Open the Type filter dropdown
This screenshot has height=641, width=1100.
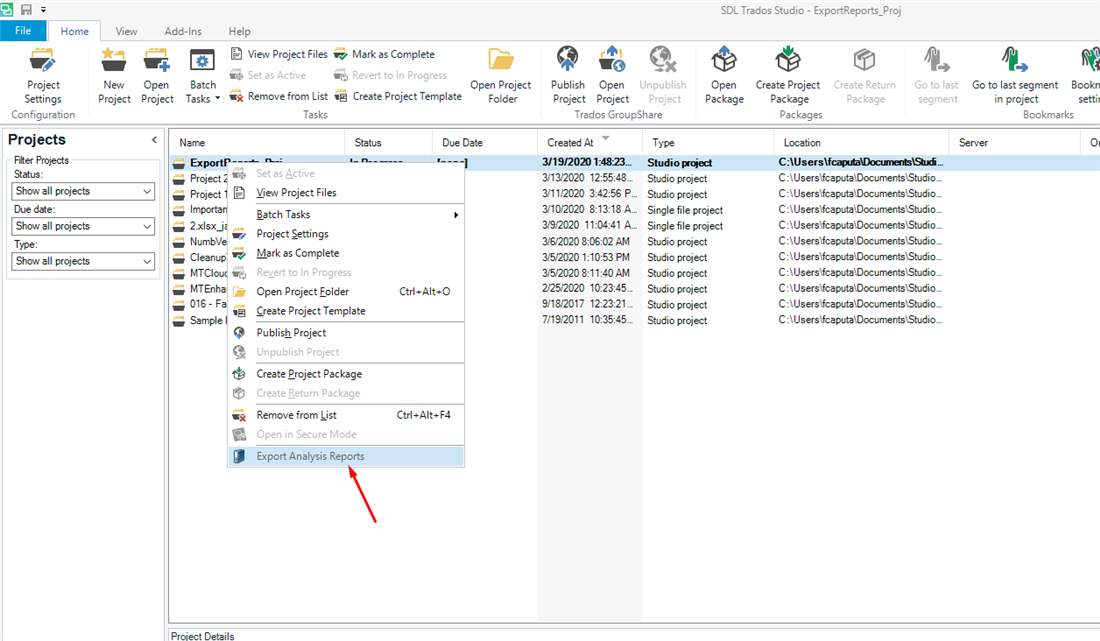(x=83, y=261)
